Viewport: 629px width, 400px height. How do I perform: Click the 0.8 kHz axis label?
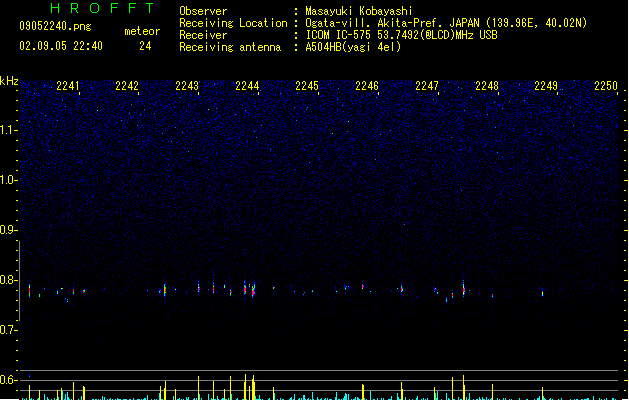(8, 280)
